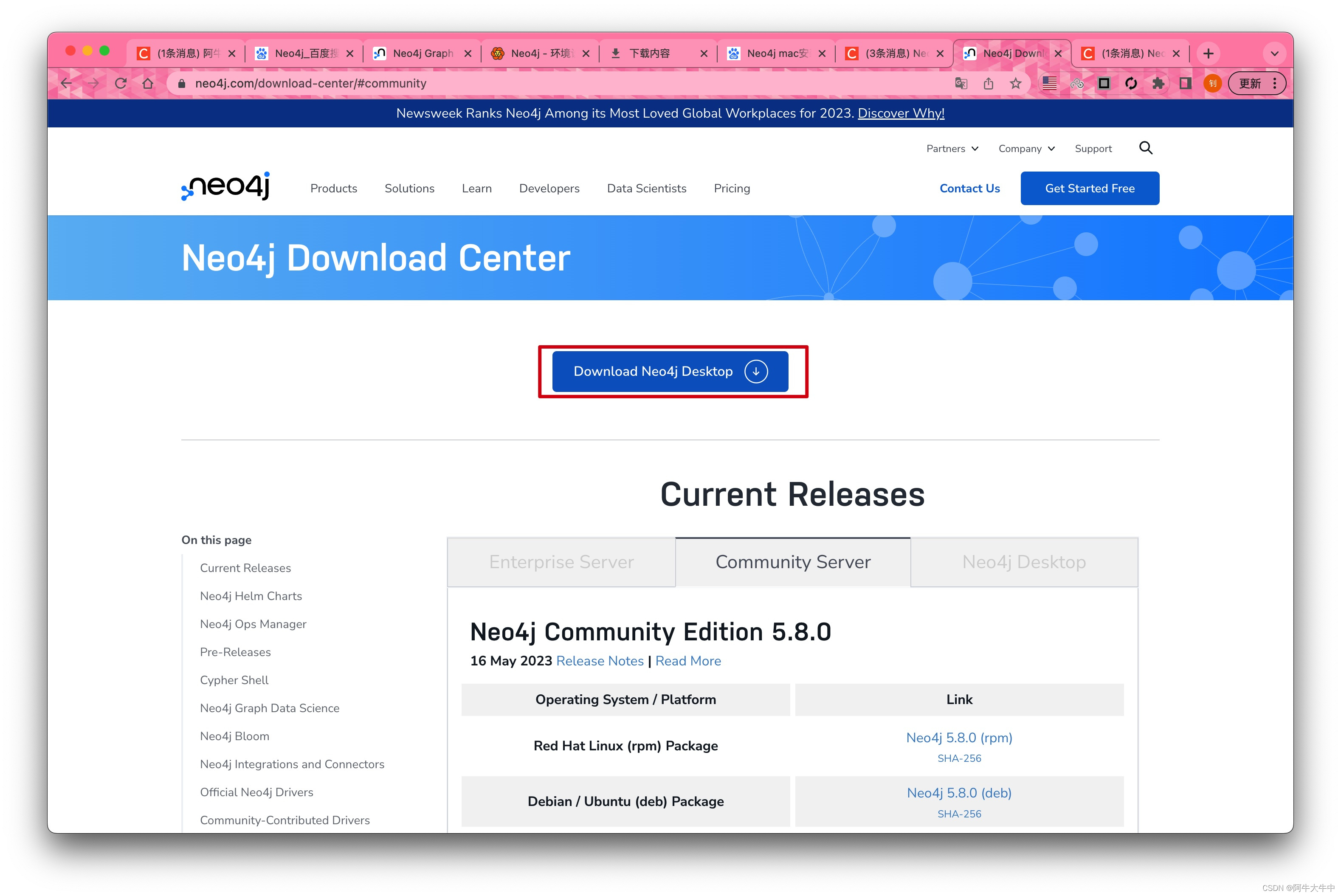Open the browser home page icon
The width and height of the screenshot is (1341, 896).
(148, 83)
